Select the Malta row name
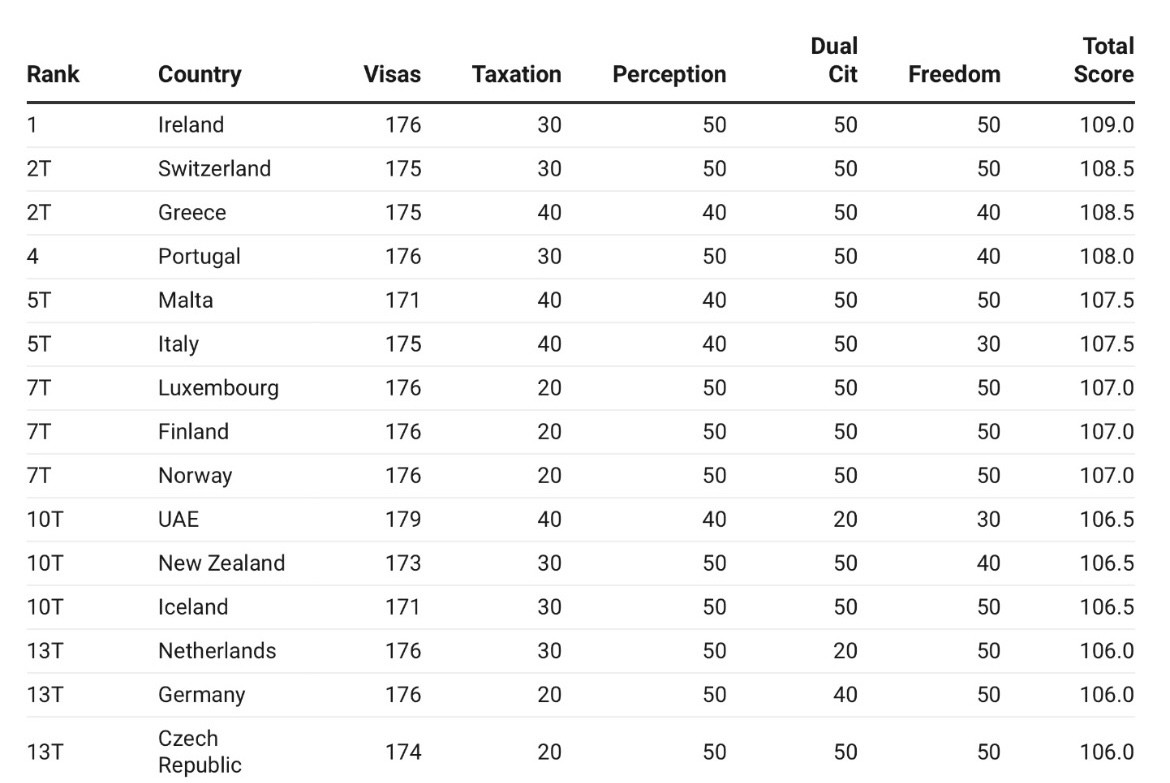The image size is (1170, 783). 185,300
